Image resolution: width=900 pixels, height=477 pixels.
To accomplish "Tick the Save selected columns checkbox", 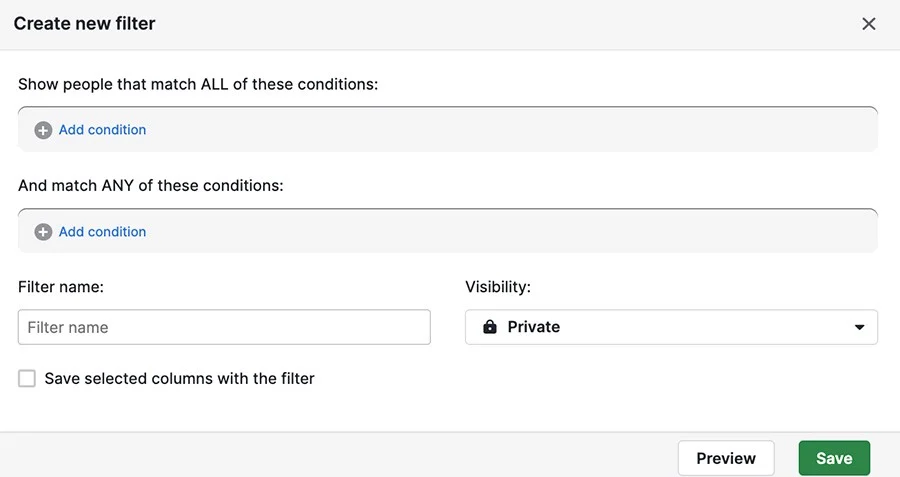I will (x=27, y=378).
